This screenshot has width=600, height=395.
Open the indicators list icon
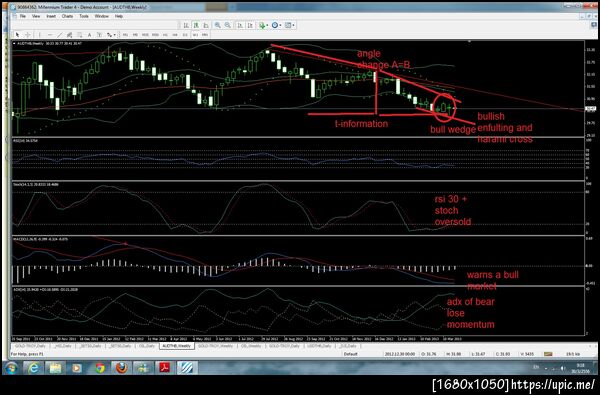(262, 25)
